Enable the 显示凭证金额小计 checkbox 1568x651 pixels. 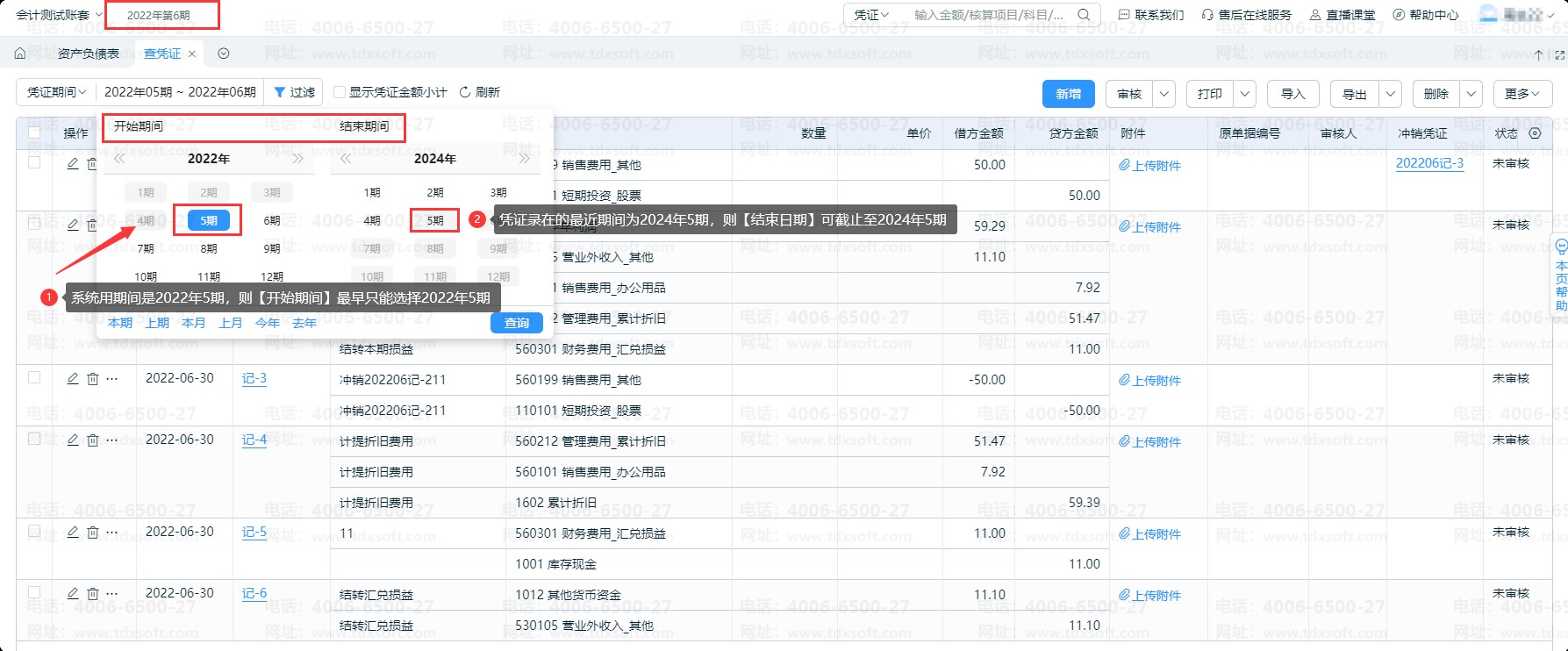click(x=340, y=92)
